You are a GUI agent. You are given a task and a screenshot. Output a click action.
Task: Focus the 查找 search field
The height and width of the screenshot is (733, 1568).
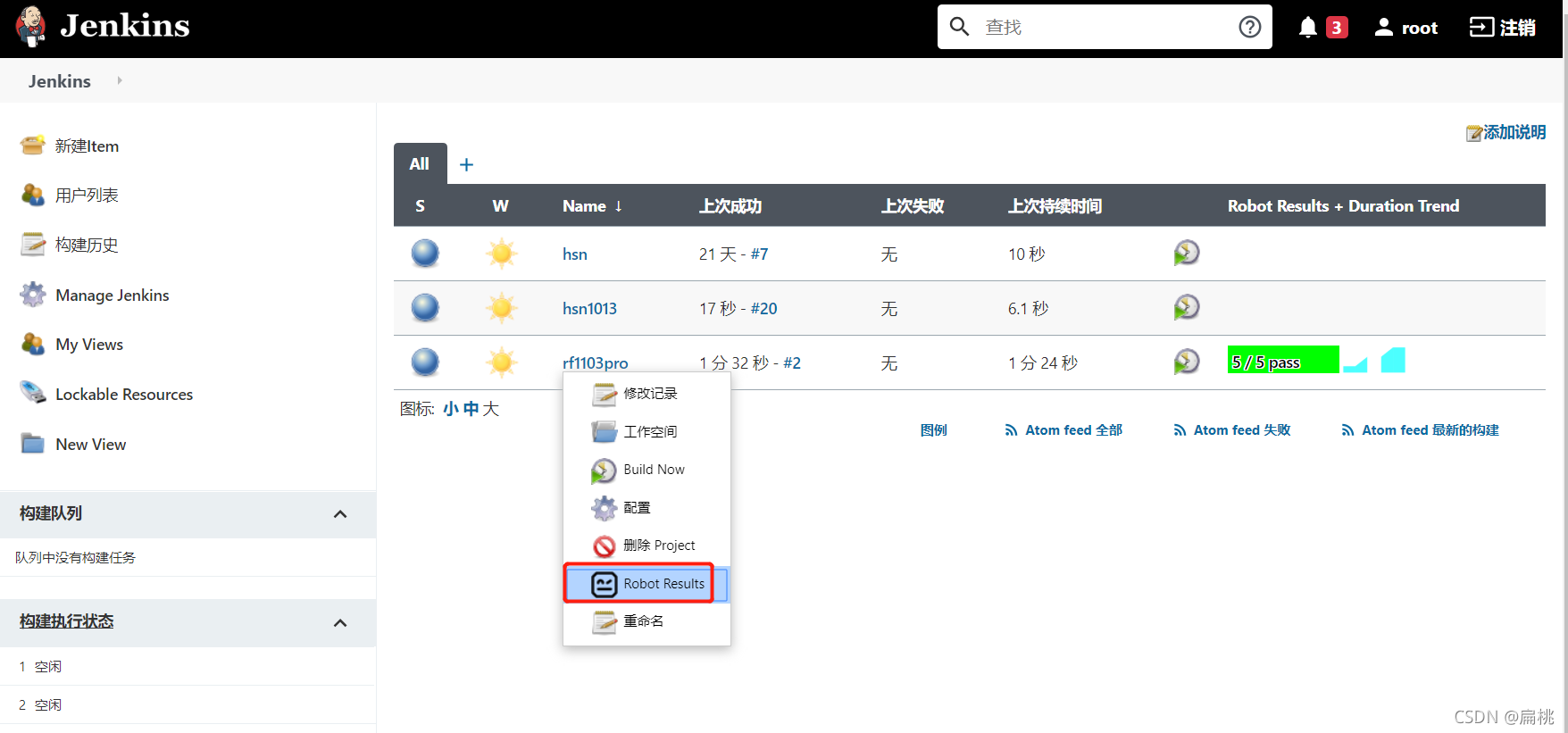[1105, 27]
